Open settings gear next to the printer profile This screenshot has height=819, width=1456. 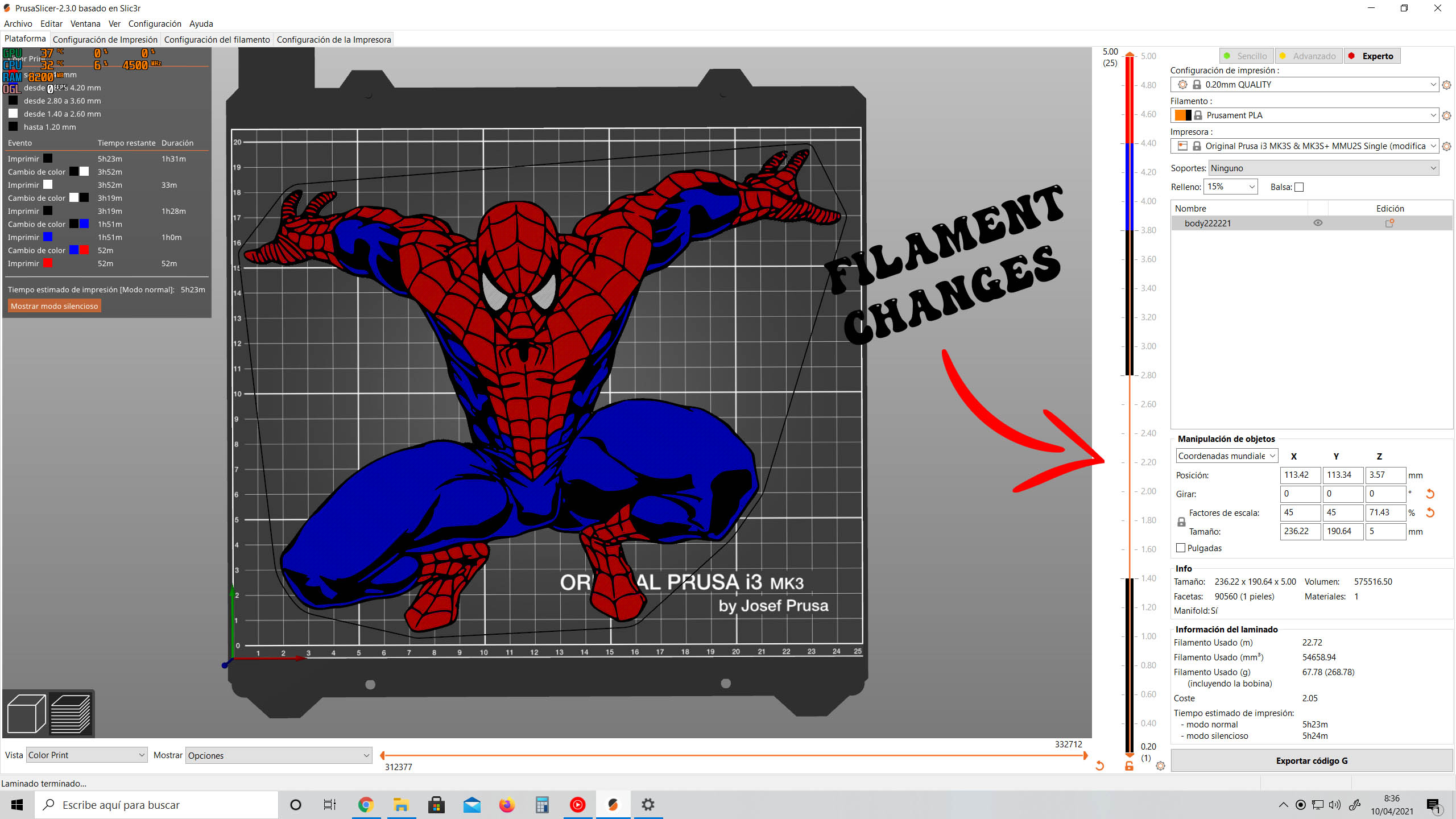pyautogui.click(x=1447, y=146)
